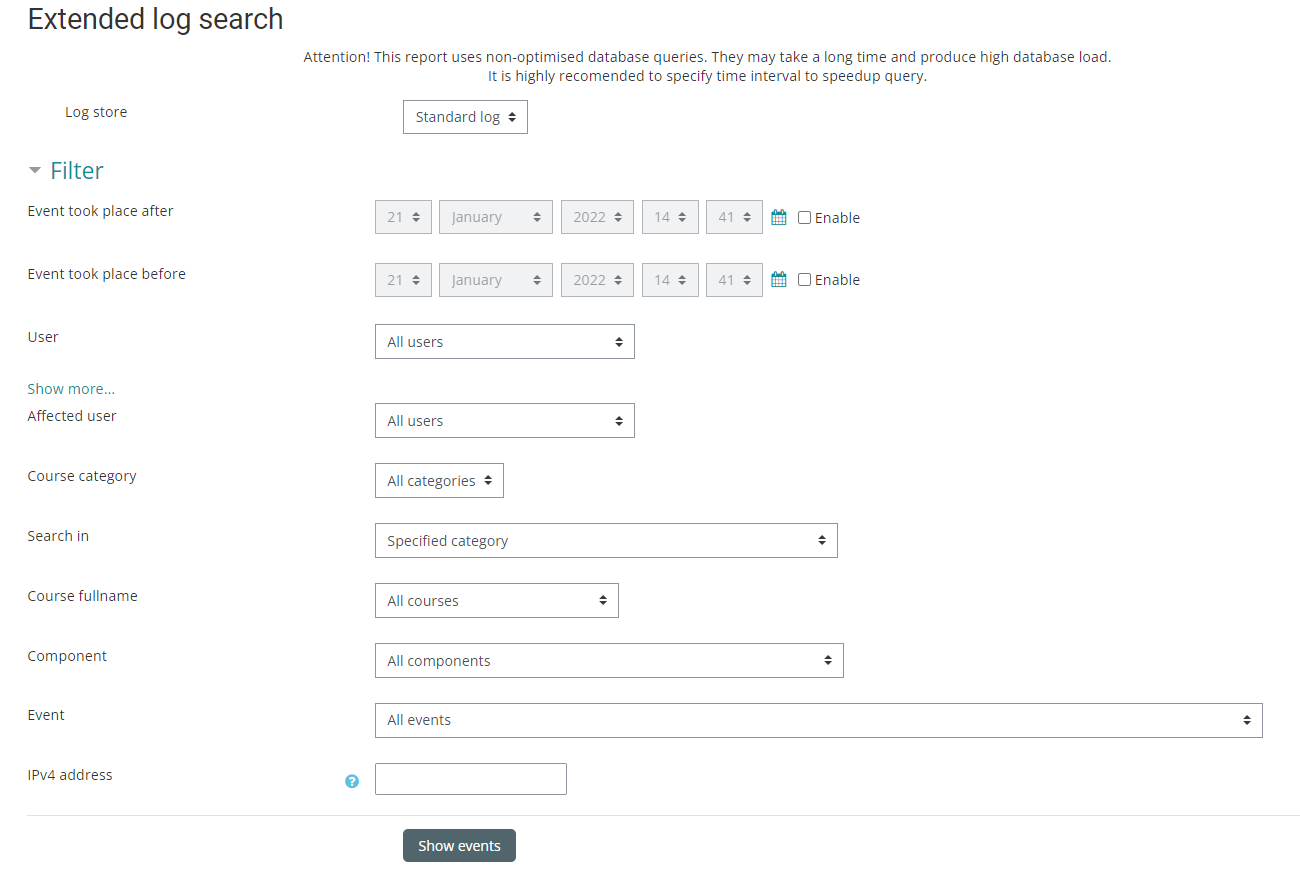Open the Component dropdown
The width and height of the screenshot is (1300, 874).
(x=609, y=661)
